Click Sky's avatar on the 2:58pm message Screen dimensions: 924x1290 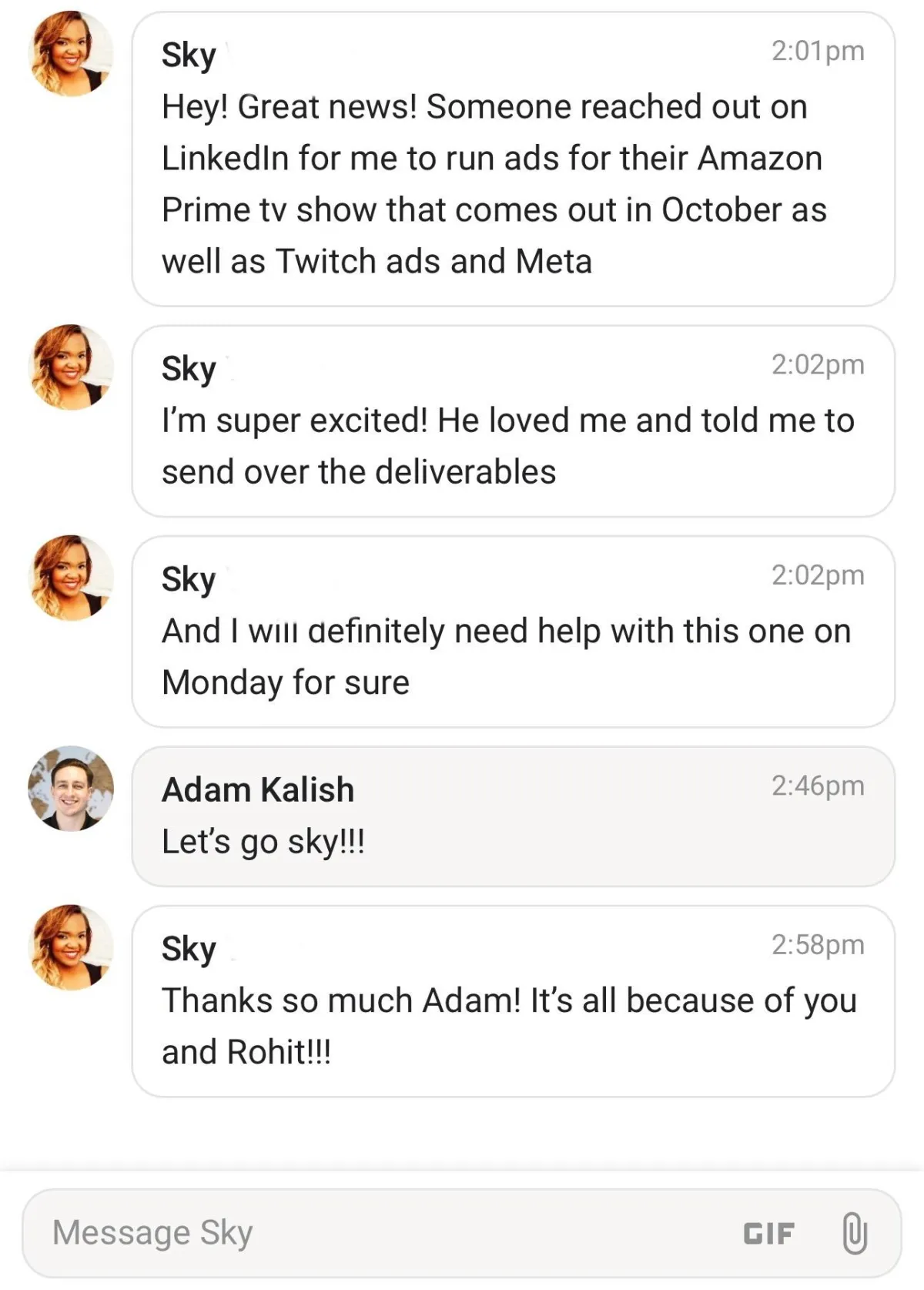[x=71, y=947]
